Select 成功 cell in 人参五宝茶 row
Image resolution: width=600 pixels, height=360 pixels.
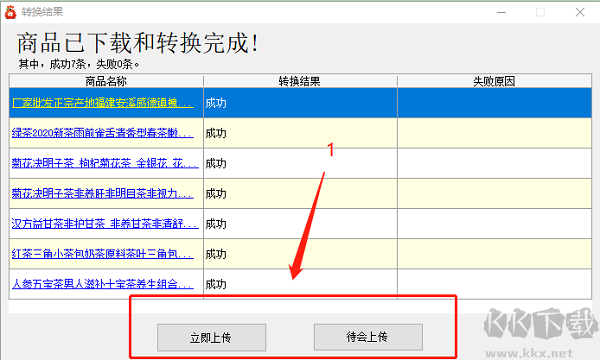click(300, 284)
